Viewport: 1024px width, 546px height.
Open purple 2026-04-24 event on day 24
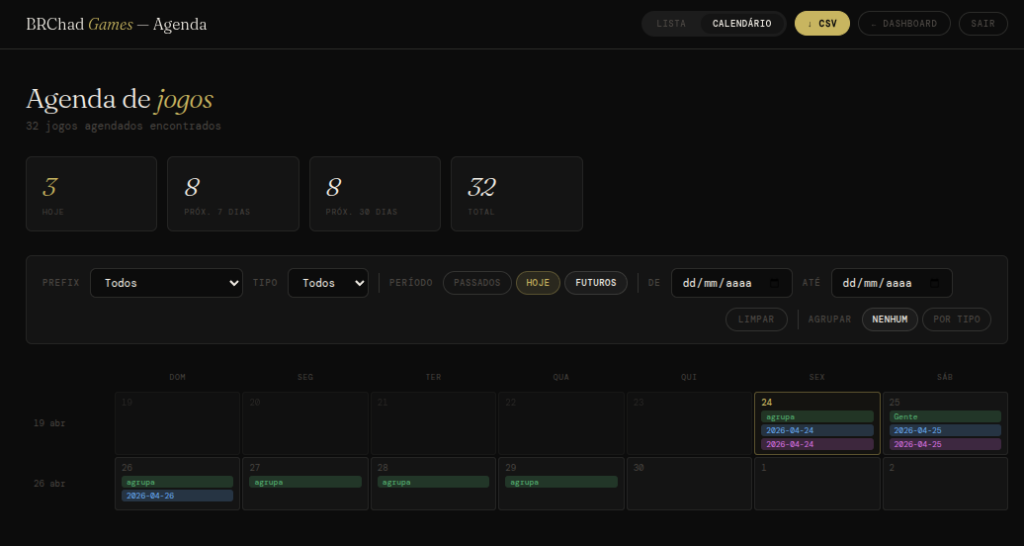(816, 444)
